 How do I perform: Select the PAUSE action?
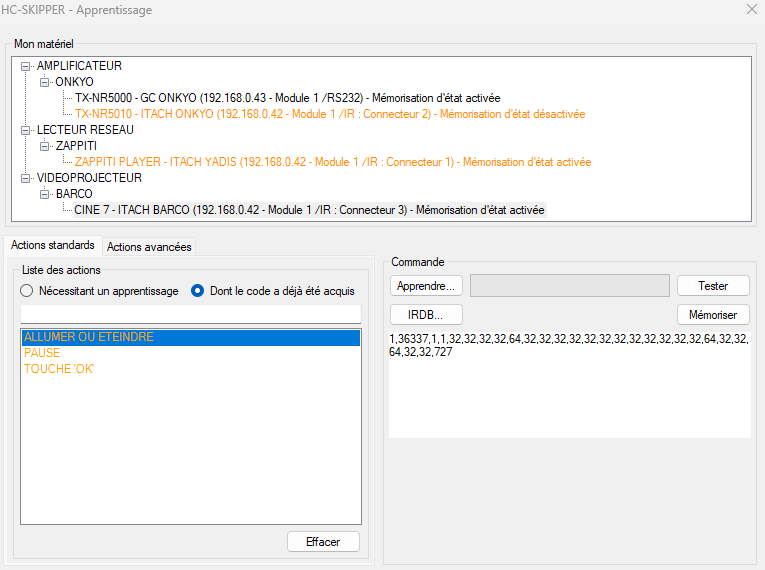(191, 353)
